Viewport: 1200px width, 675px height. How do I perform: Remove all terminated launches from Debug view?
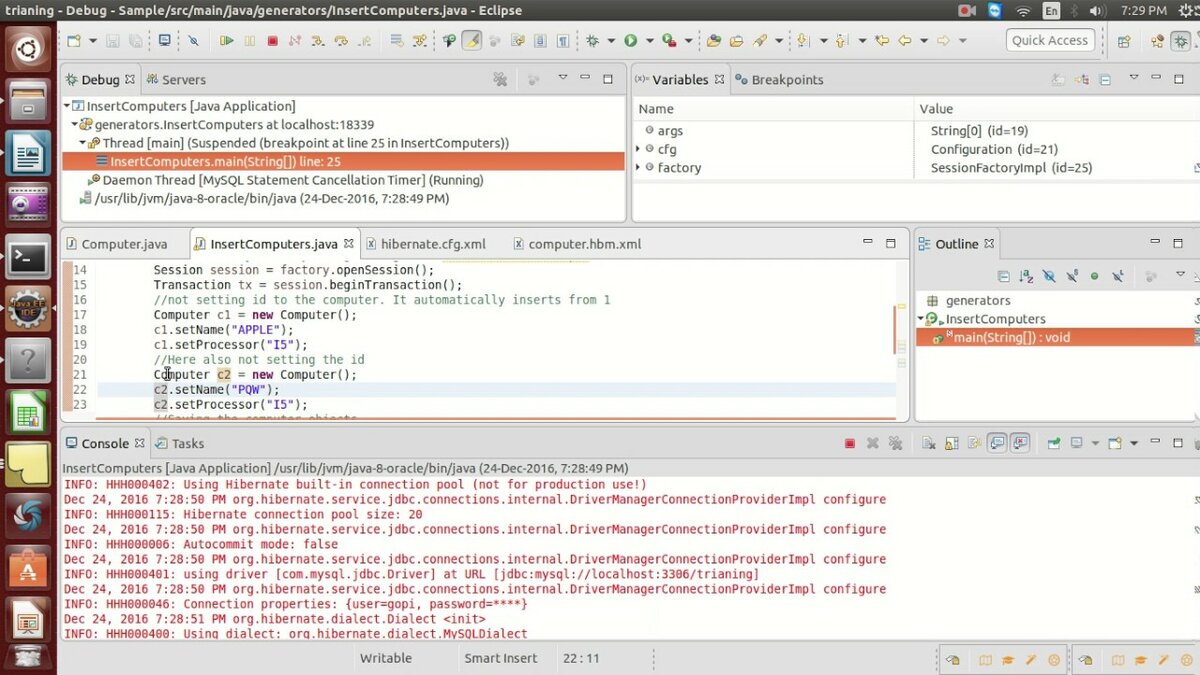[500, 78]
